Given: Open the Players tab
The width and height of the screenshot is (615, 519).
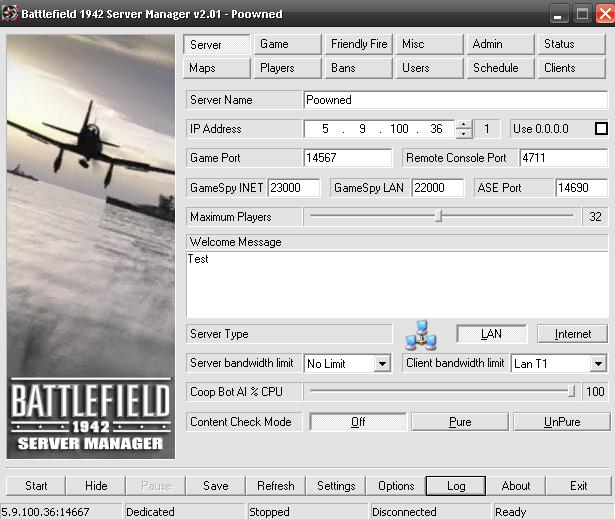Looking at the screenshot, I should click(x=287, y=68).
